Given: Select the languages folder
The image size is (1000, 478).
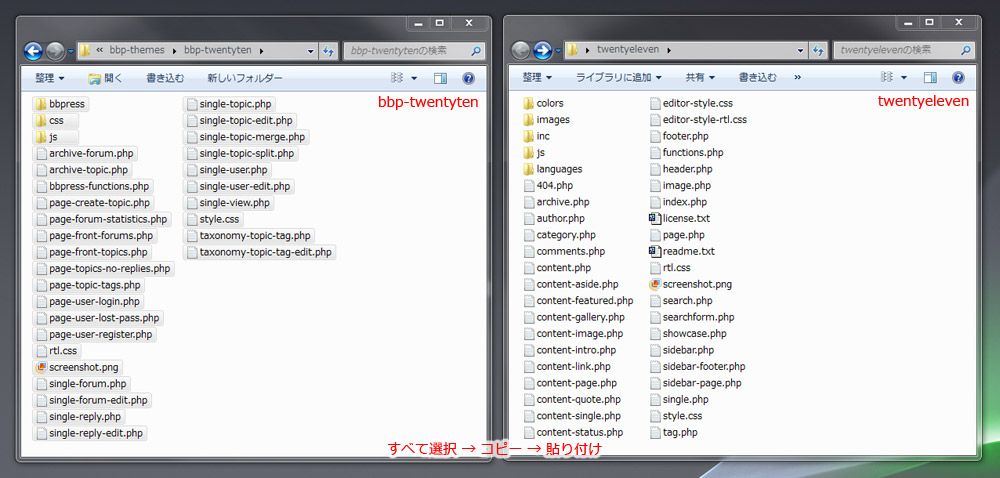Looking at the screenshot, I should tap(558, 169).
